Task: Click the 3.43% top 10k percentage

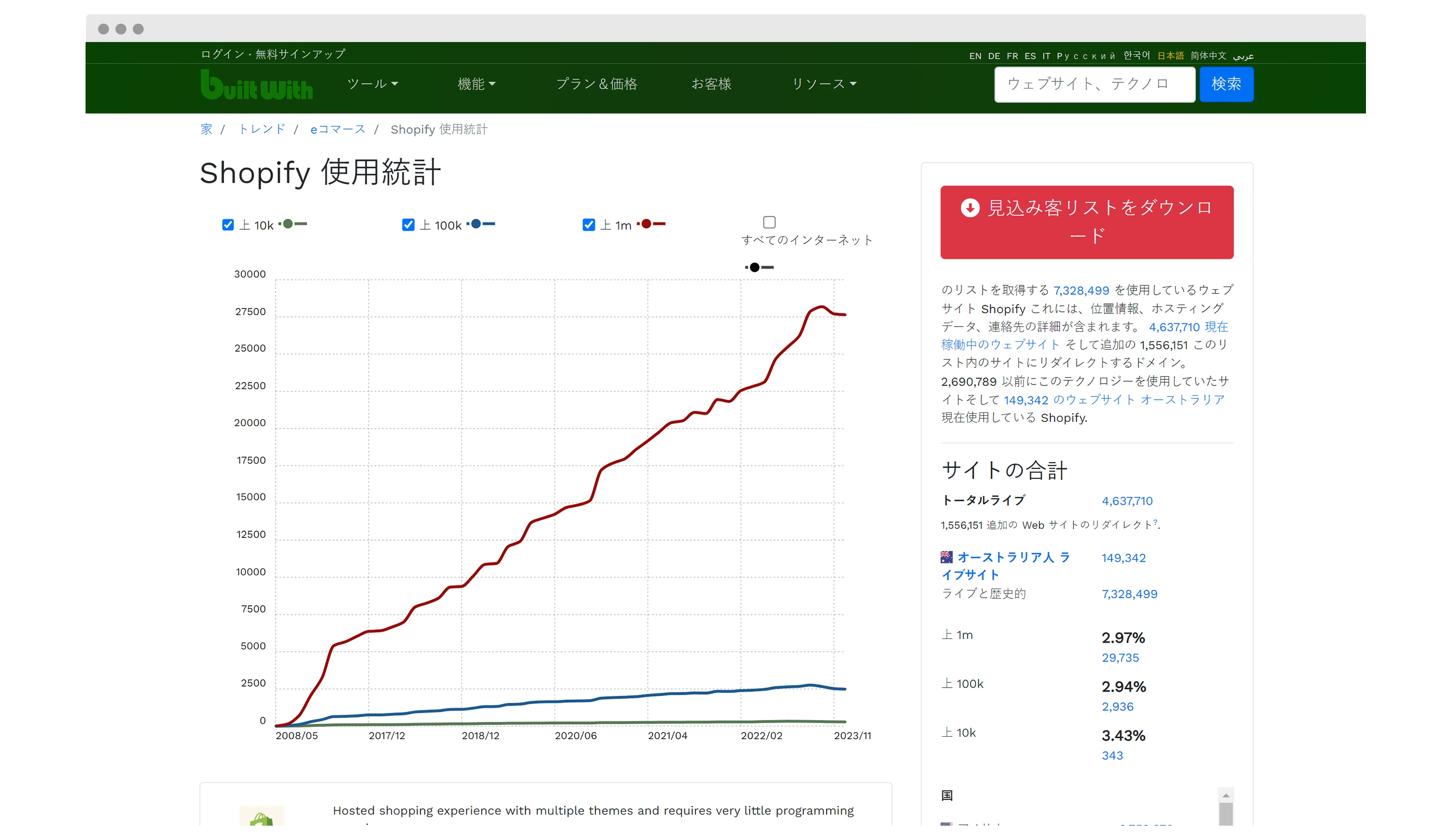Action: (x=1124, y=736)
